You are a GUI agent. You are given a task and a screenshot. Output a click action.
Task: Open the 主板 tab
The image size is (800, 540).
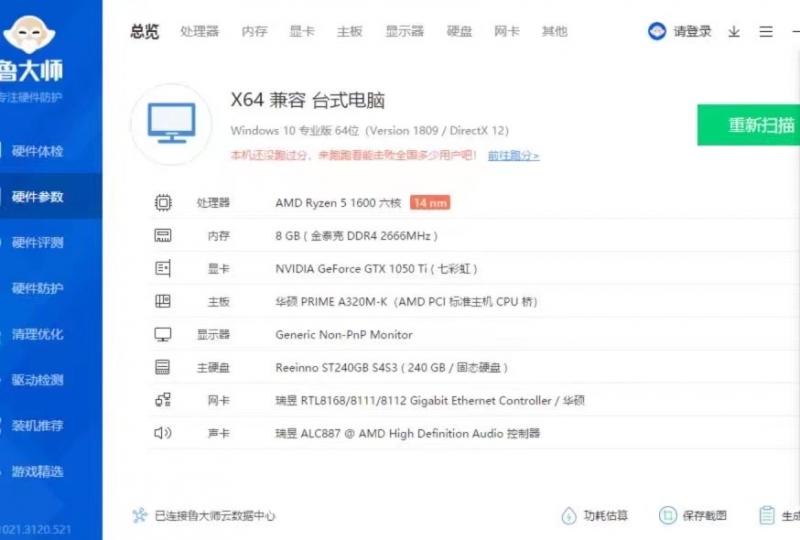click(349, 32)
